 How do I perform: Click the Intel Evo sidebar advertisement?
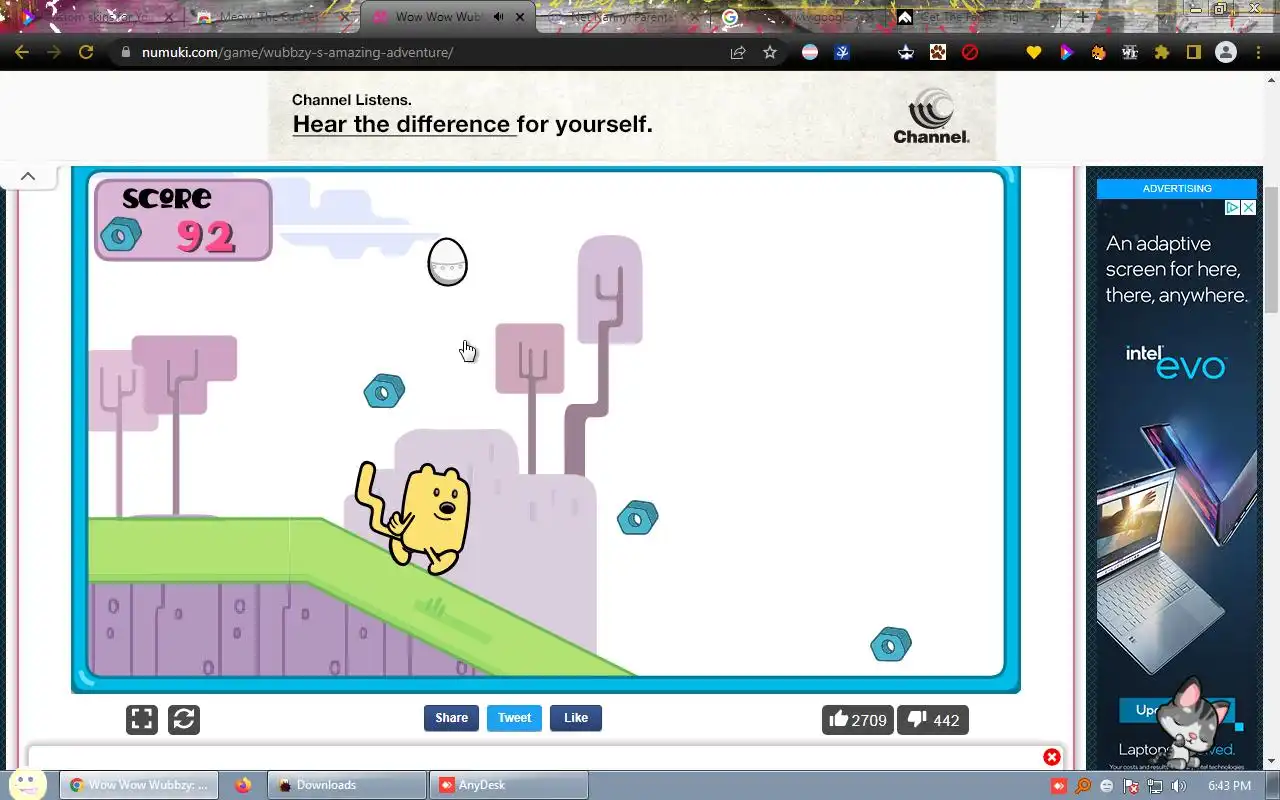(x=1177, y=485)
